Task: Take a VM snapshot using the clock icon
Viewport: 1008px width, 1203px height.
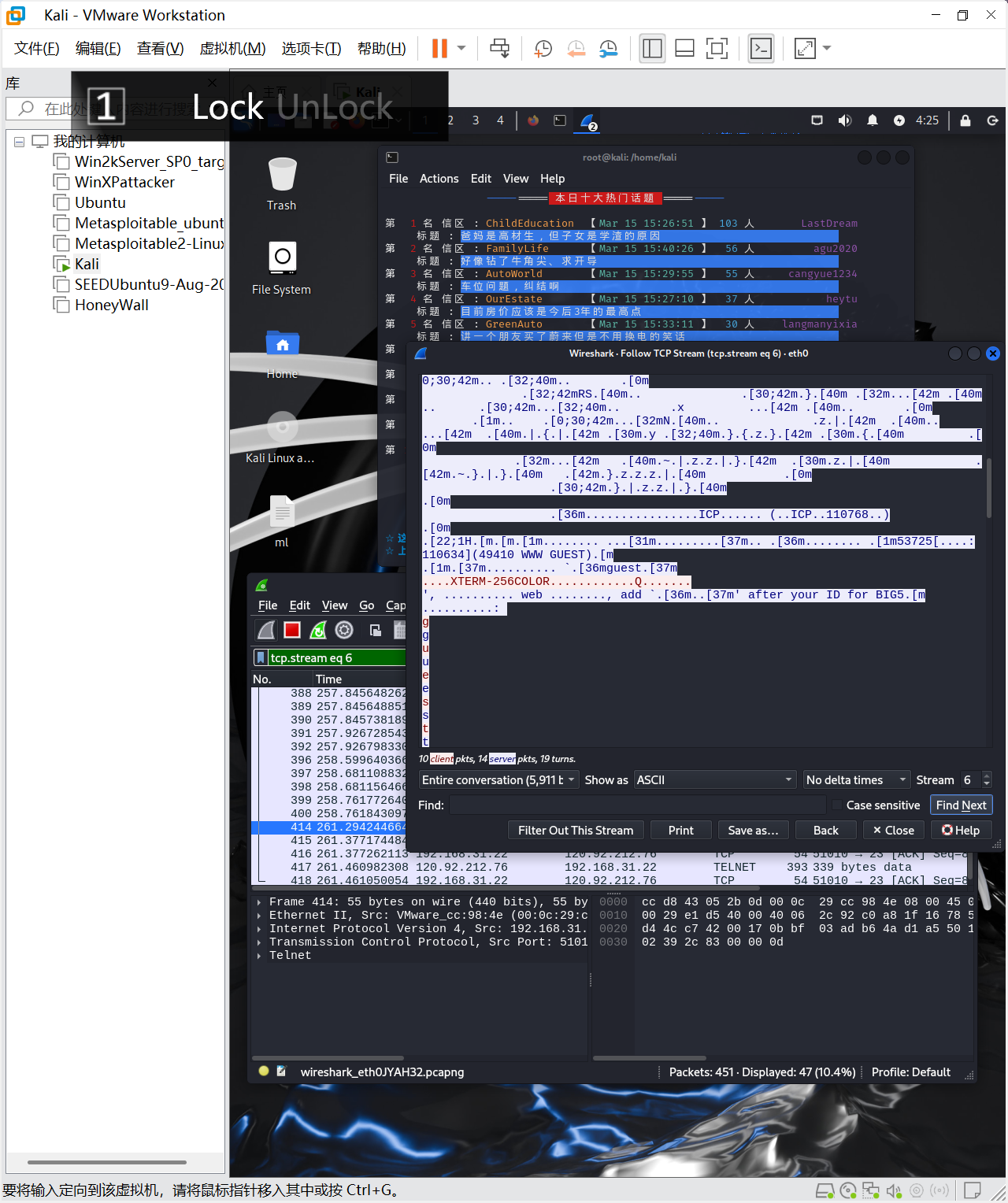Action: [543, 48]
